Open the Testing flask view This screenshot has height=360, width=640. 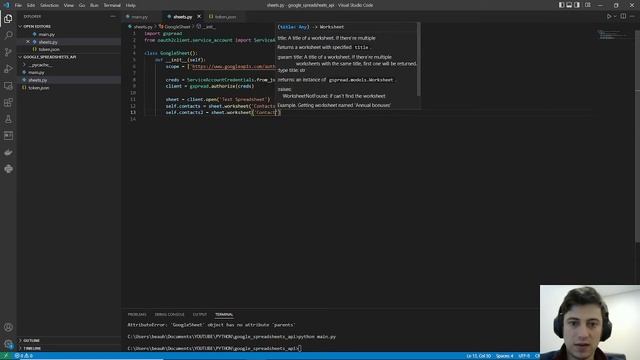8,119
